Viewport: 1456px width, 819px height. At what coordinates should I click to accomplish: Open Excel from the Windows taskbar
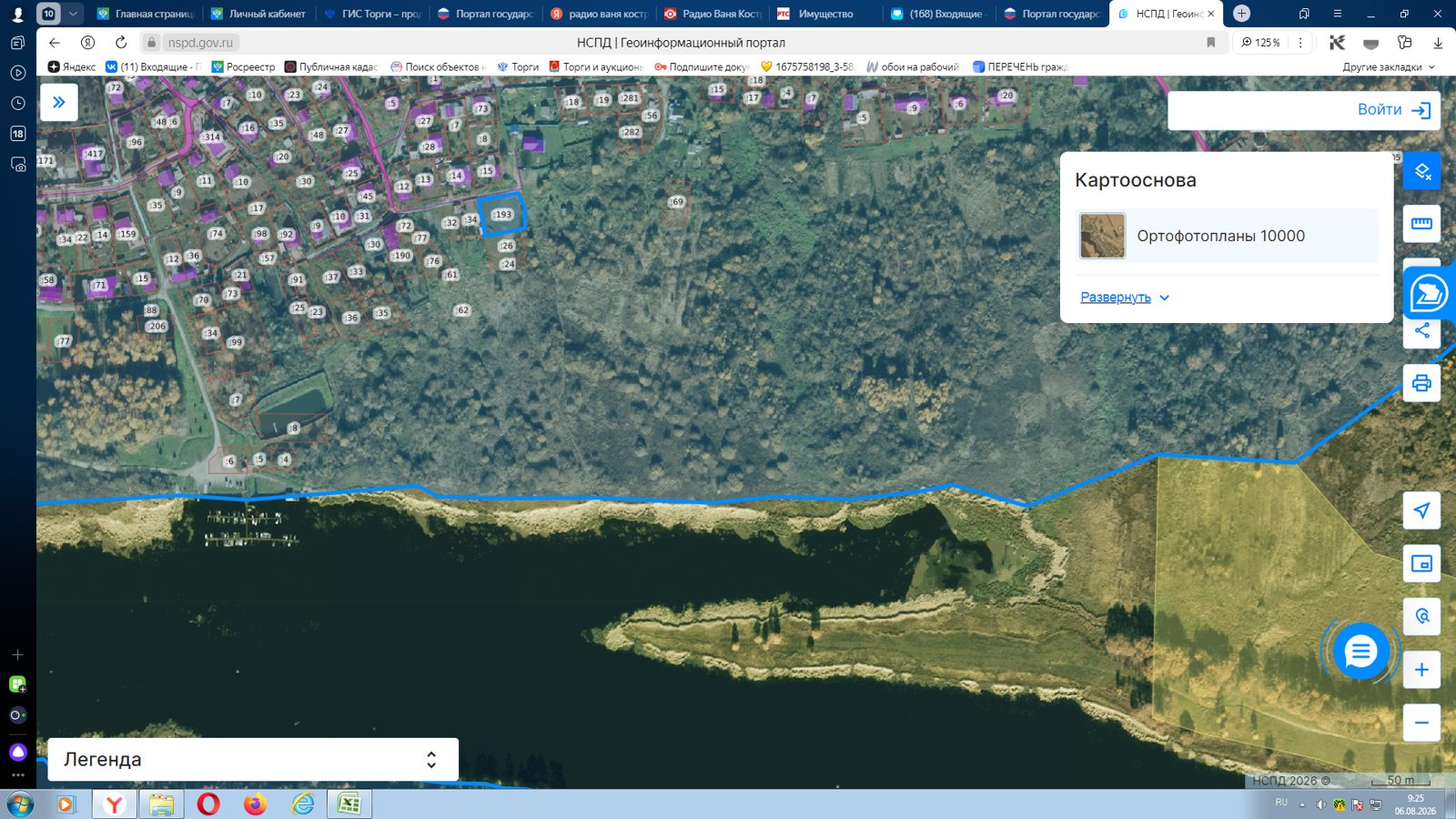(x=349, y=804)
